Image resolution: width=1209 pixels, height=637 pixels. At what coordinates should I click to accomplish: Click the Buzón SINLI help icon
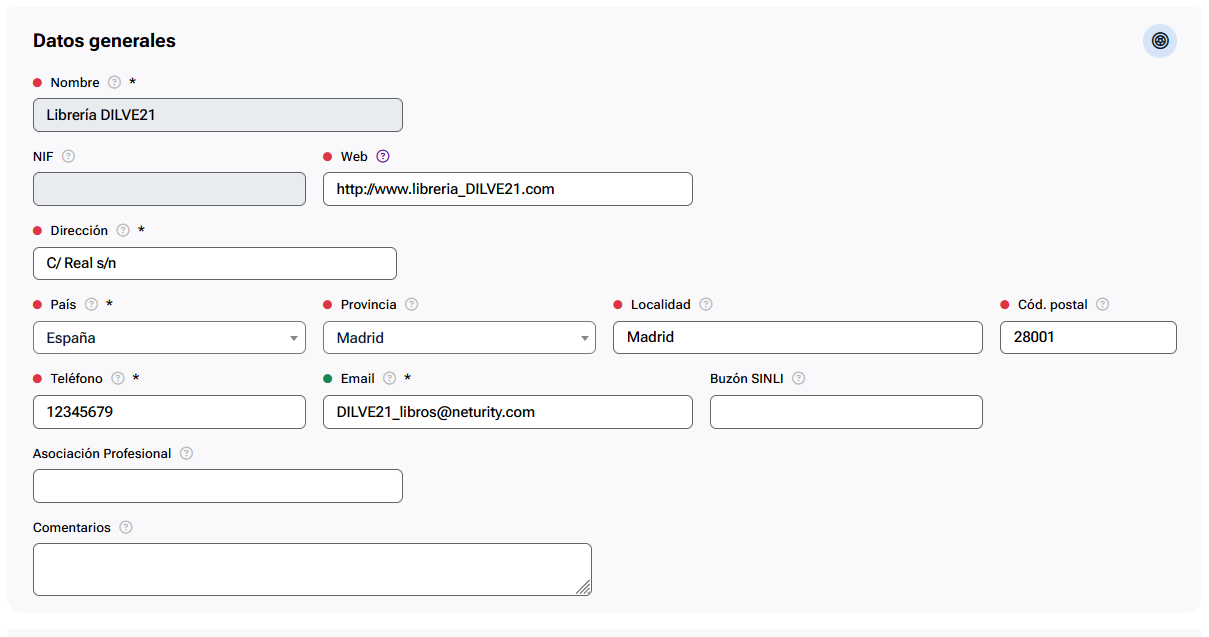pos(798,379)
